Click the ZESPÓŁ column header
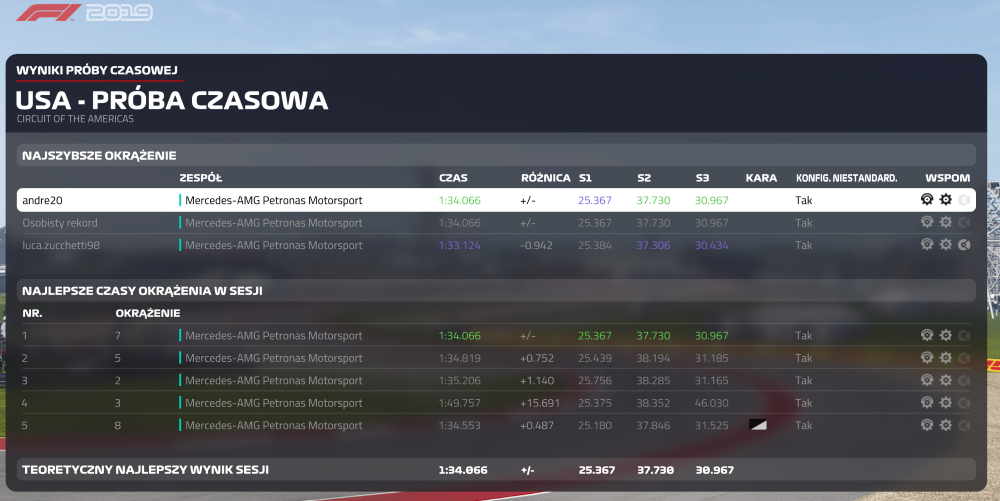The width and height of the screenshot is (1000, 501). point(201,178)
